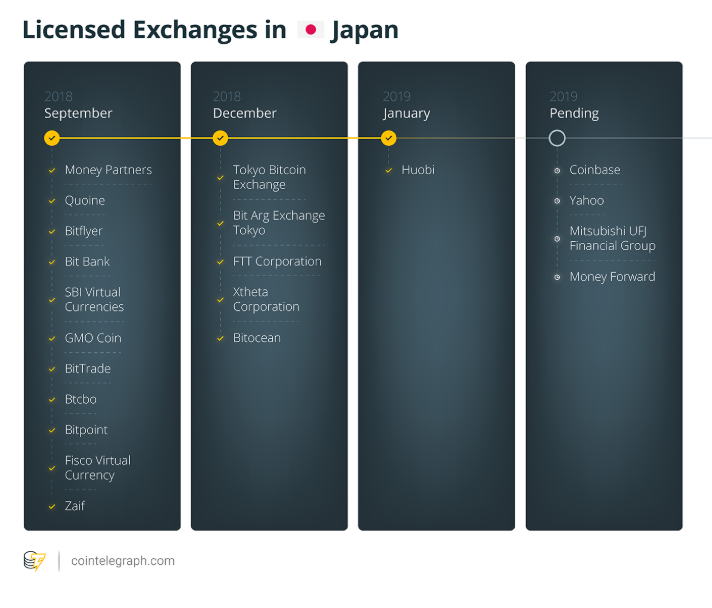Image resolution: width=712 pixels, height=608 pixels.
Task: Click the checkmark beside Bit Bank
Action: coord(52,262)
